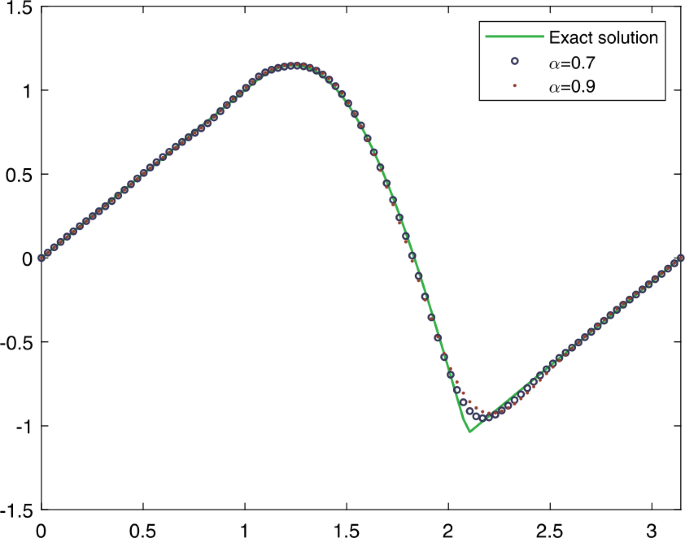Viewport: 685px width, 538px height.
Task: Click the red dot marker in legend
Action: (515, 86)
